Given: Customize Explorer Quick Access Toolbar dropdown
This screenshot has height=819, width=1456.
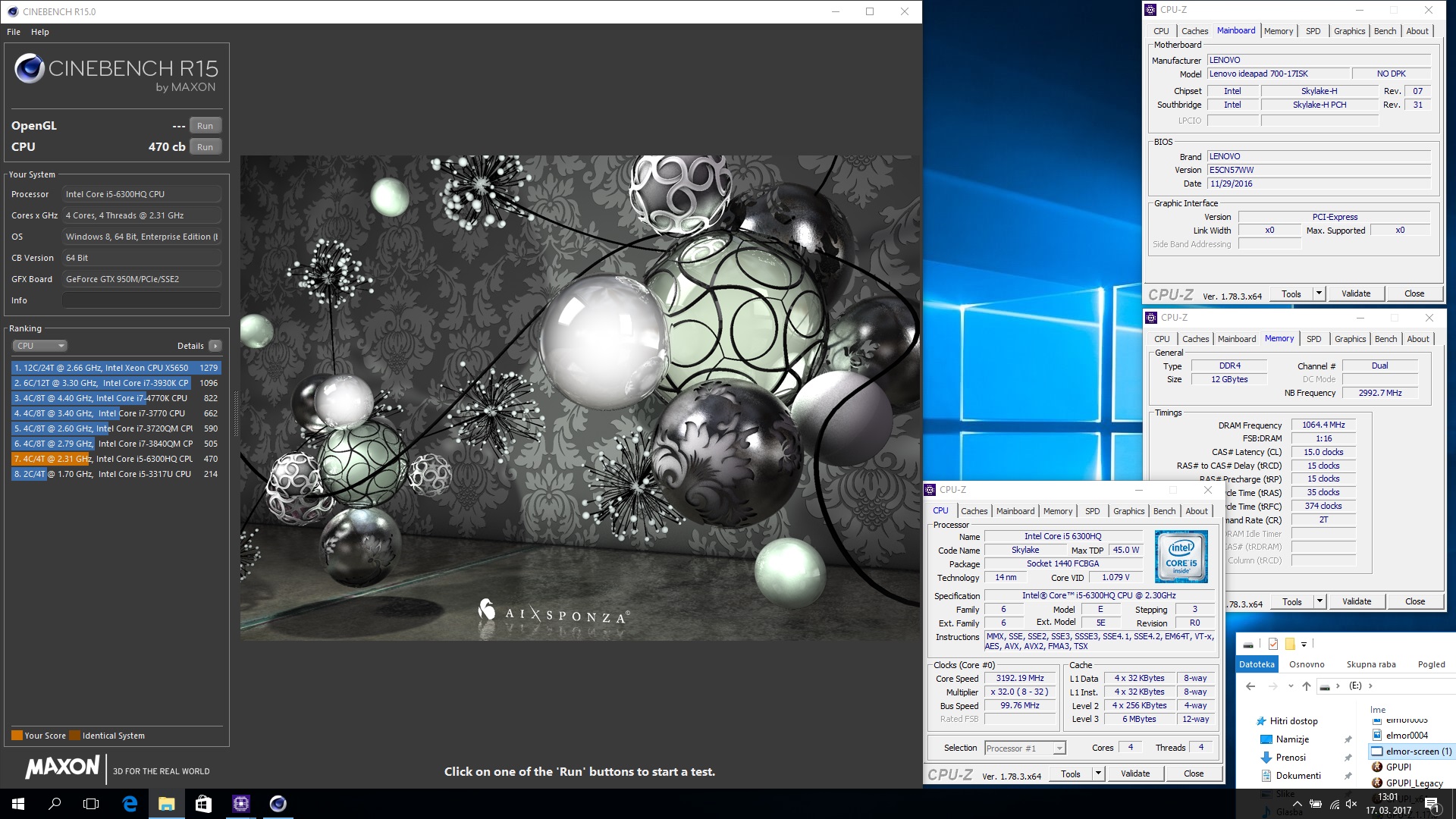Looking at the screenshot, I should point(1304,645).
